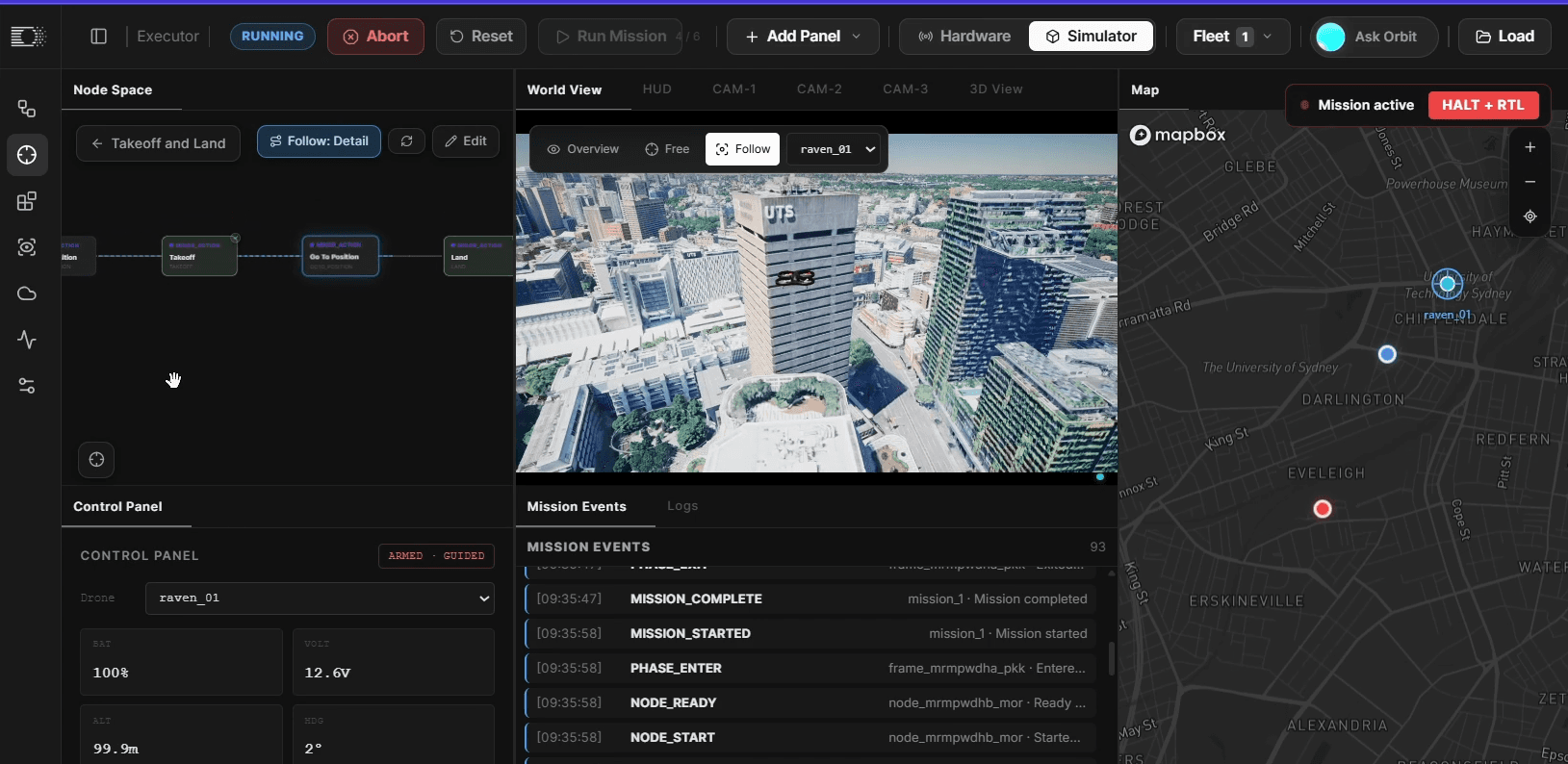
Task: Switch to Hardware mode
Action: coord(964,37)
